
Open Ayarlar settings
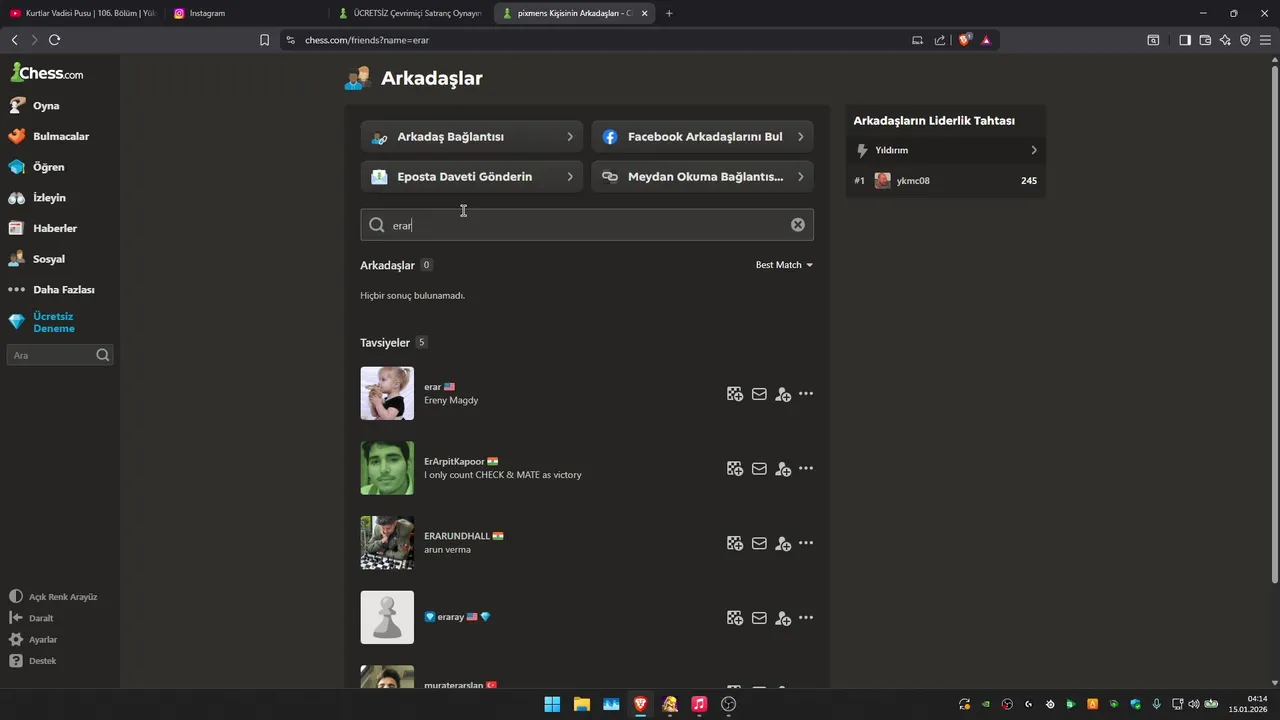[x=33, y=640]
